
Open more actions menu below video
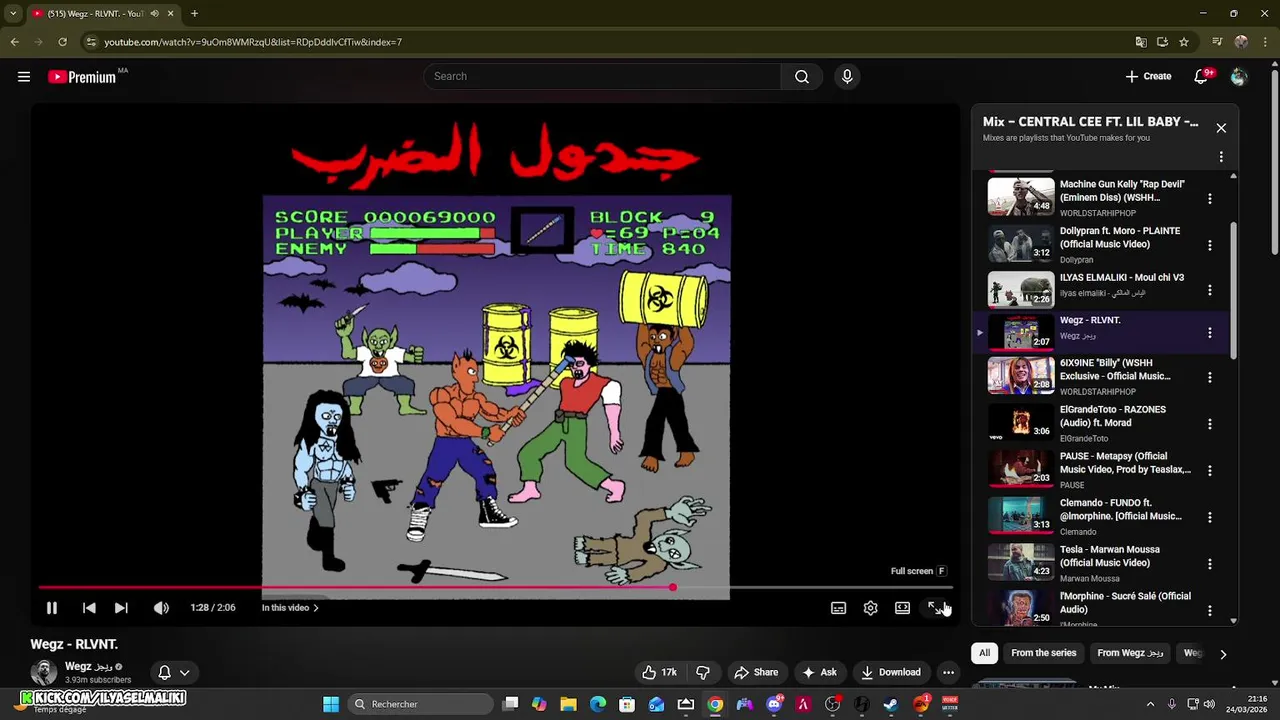pyautogui.click(x=948, y=672)
